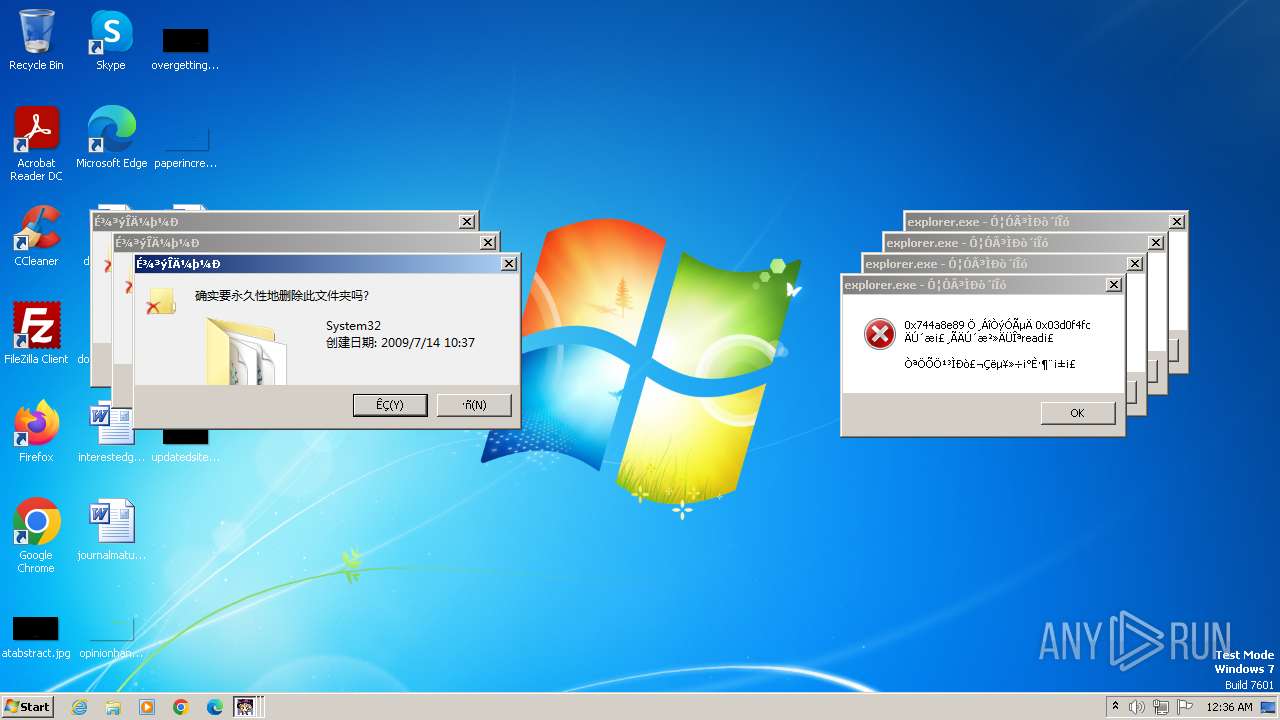Screen dimensions: 1280x720
Task: Open Internet Explorer from taskbar
Action: (x=79, y=707)
